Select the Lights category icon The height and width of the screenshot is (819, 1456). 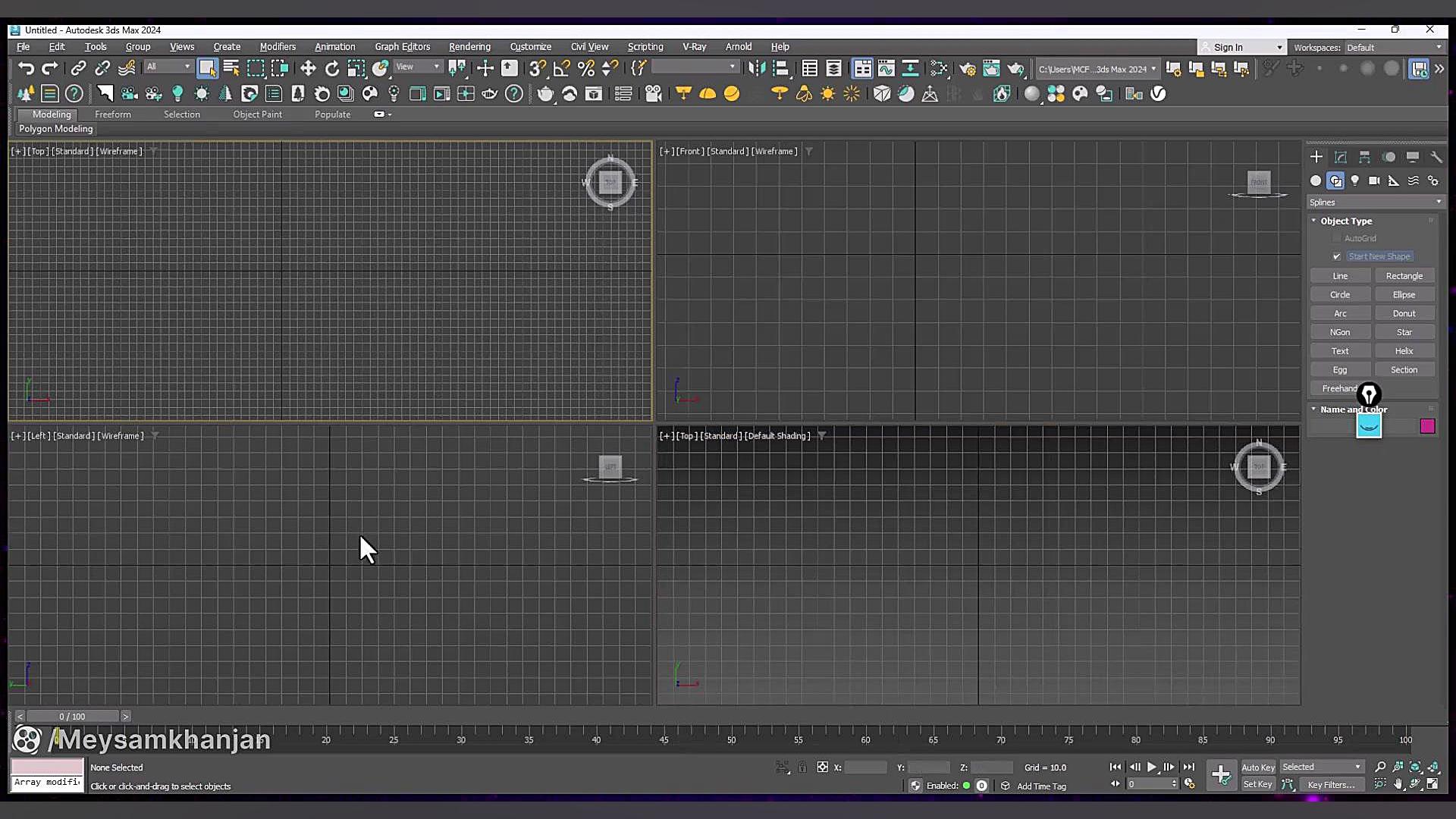(1354, 180)
